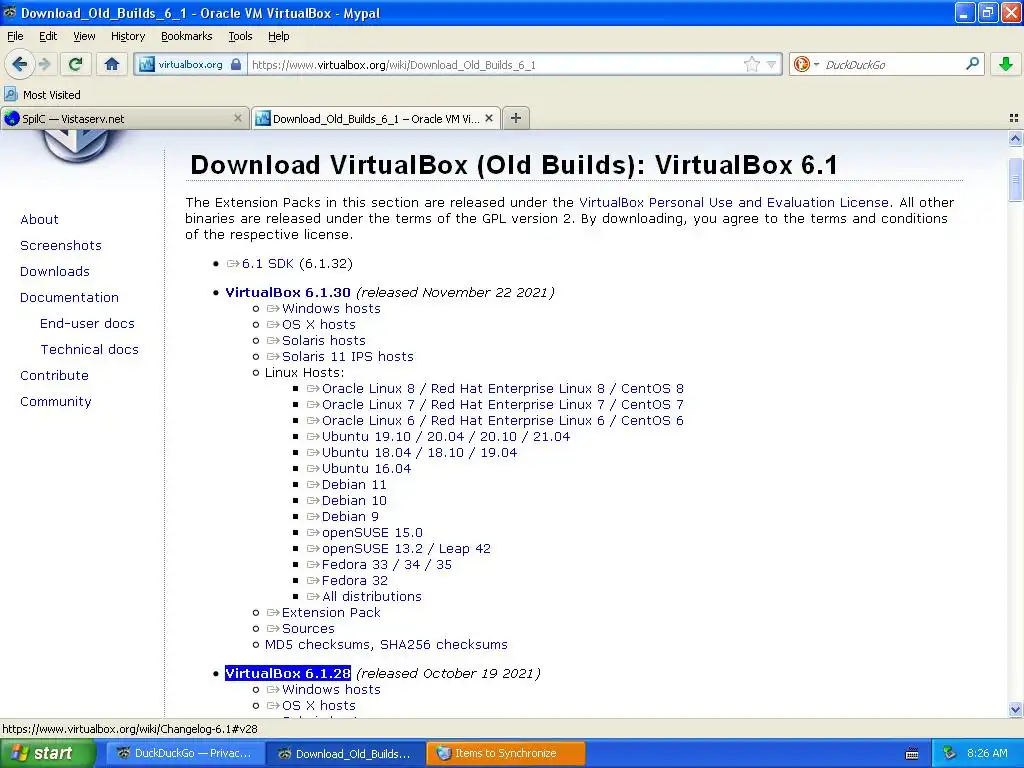The height and width of the screenshot is (768, 1024).
Task: Download 6.1.30 OS X hosts
Action: coord(319,325)
